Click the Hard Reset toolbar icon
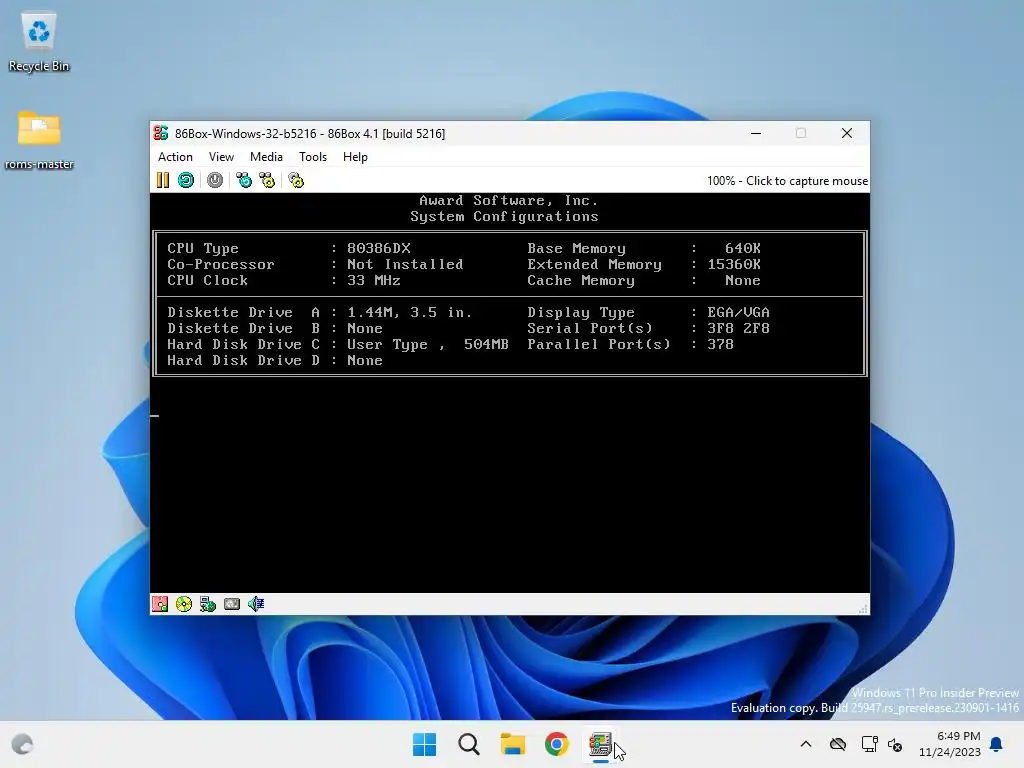 (x=186, y=180)
